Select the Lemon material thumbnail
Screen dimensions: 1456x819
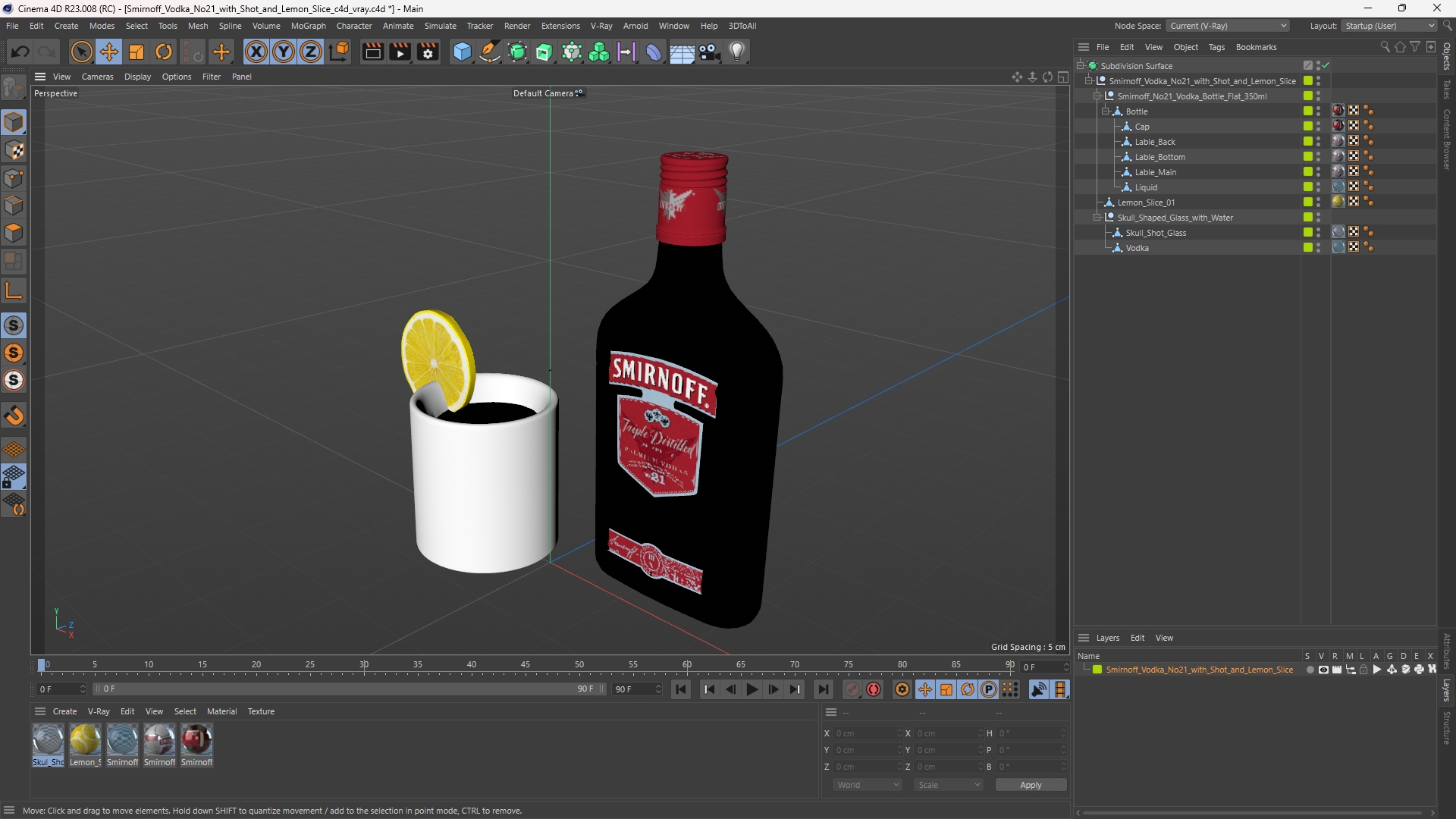click(x=85, y=745)
